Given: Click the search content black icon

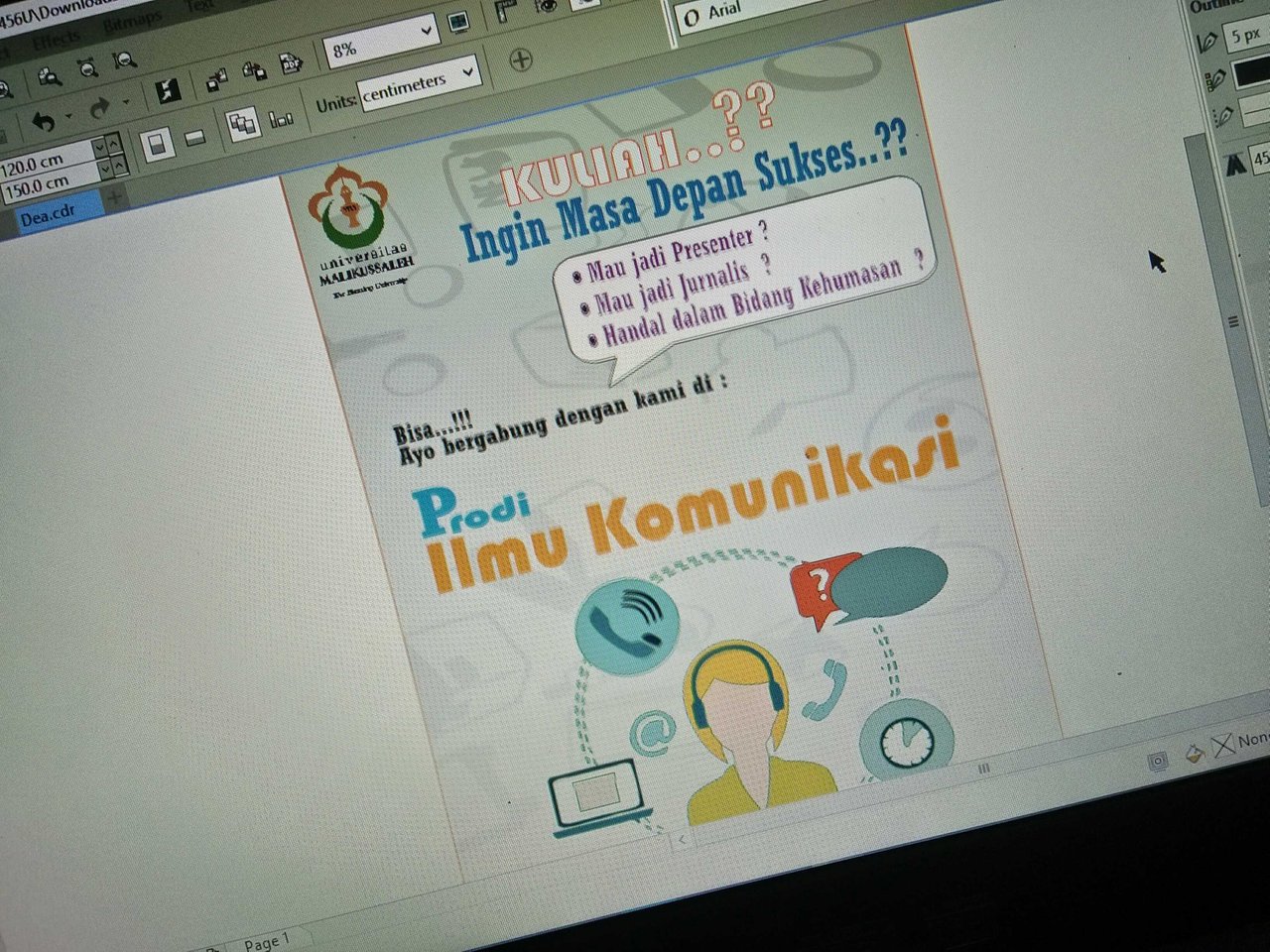Looking at the screenshot, I should pos(167,91).
